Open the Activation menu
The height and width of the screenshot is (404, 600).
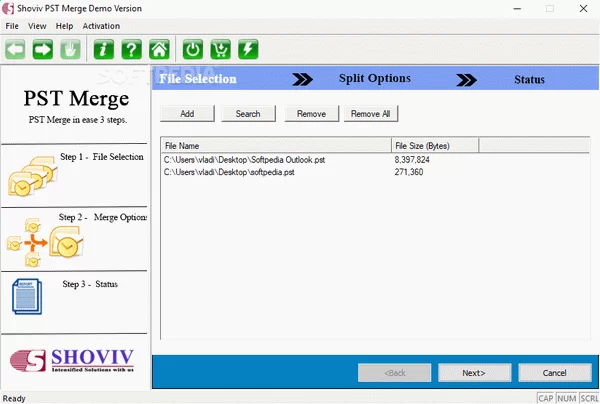[x=101, y=26]
